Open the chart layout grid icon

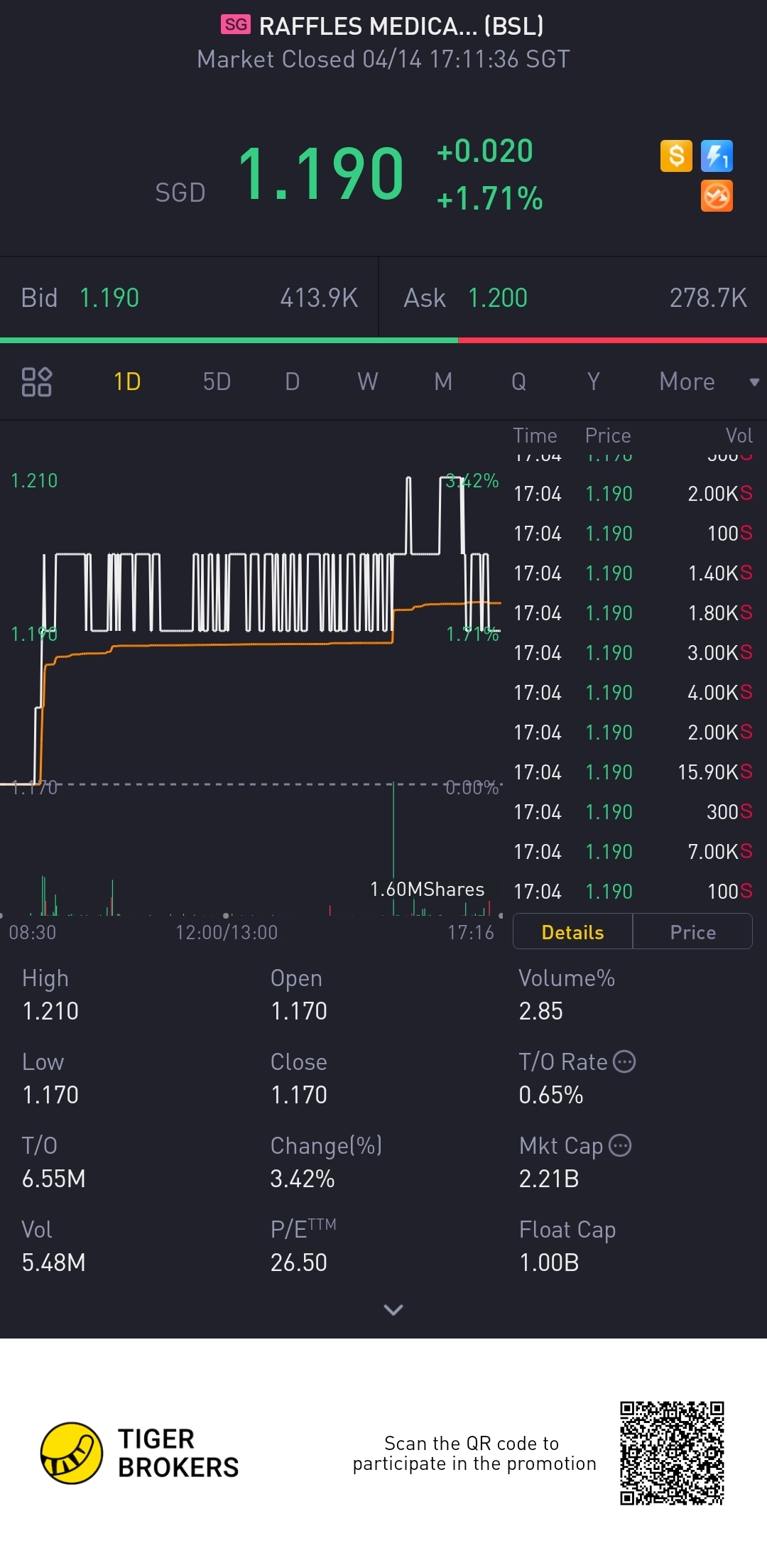(37, 382)
